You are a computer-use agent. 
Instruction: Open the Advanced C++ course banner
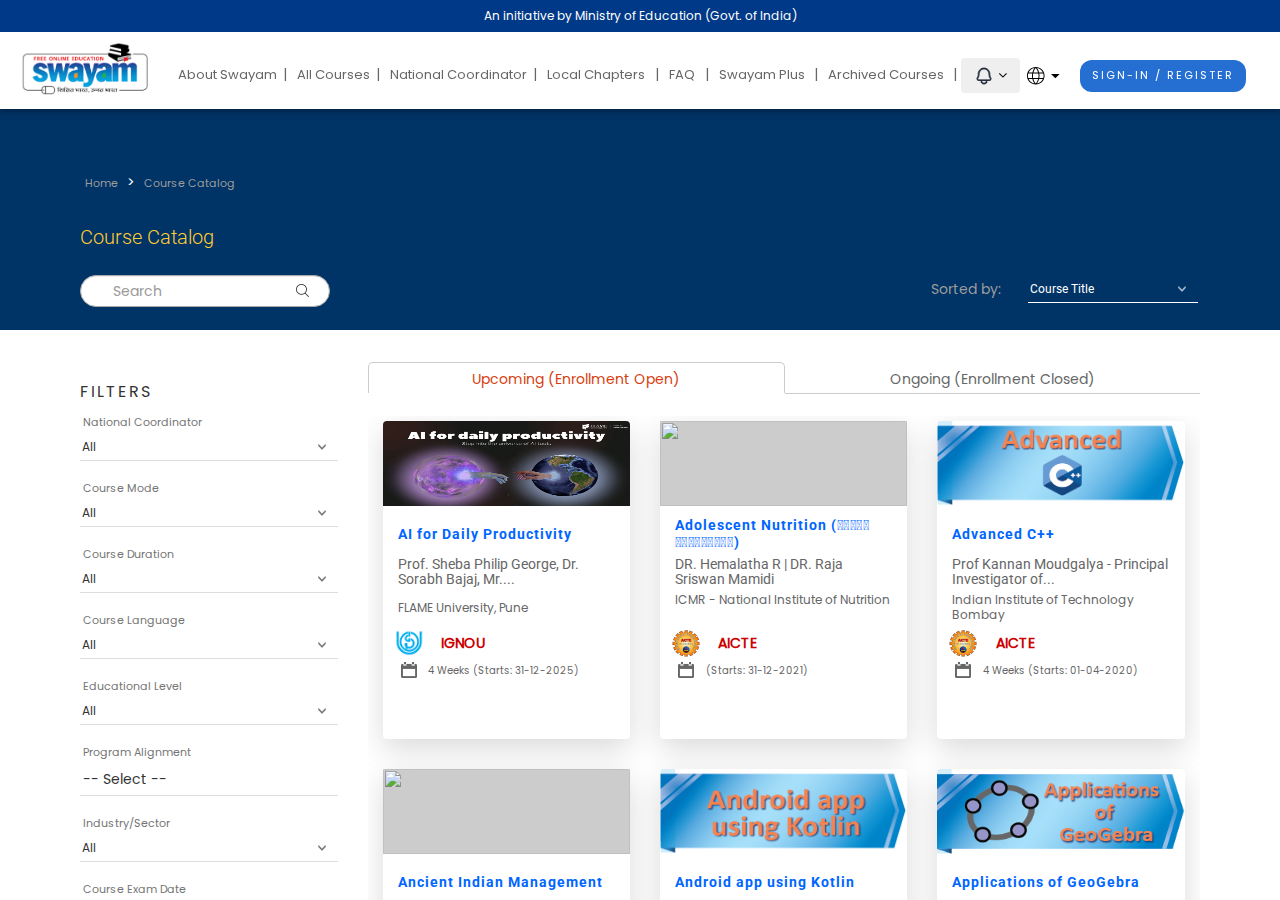click(x=1060, y=463)
